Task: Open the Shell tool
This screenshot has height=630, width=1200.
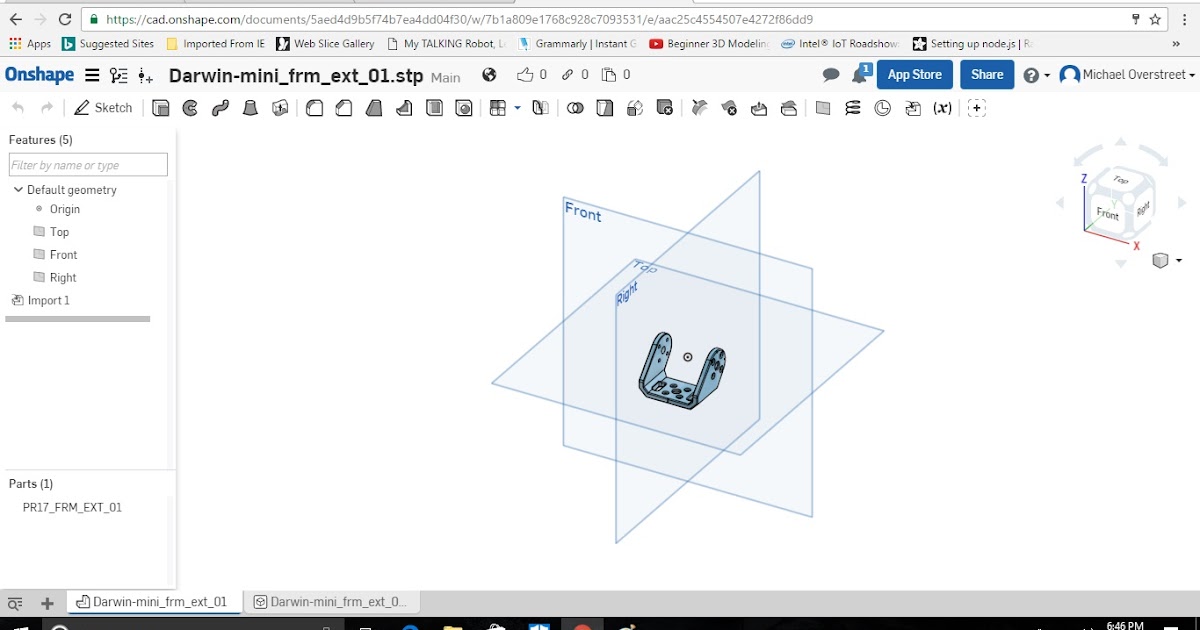Action: click(x=434, y=107)
